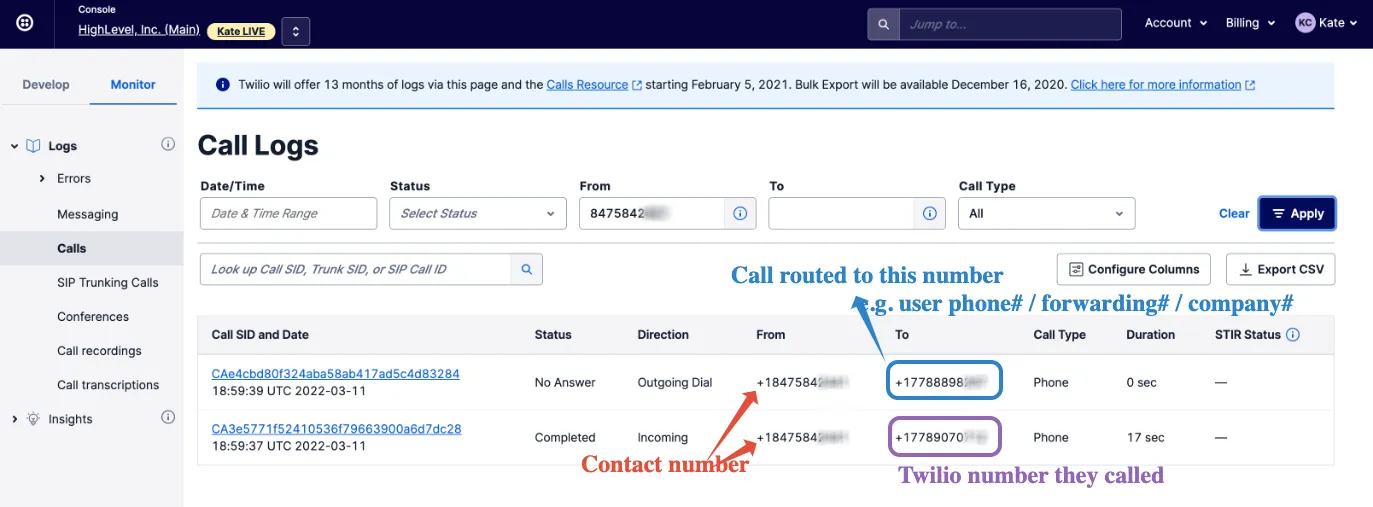
Task: Open the account switcher arrows button
Action: click(x=296, y=31)
